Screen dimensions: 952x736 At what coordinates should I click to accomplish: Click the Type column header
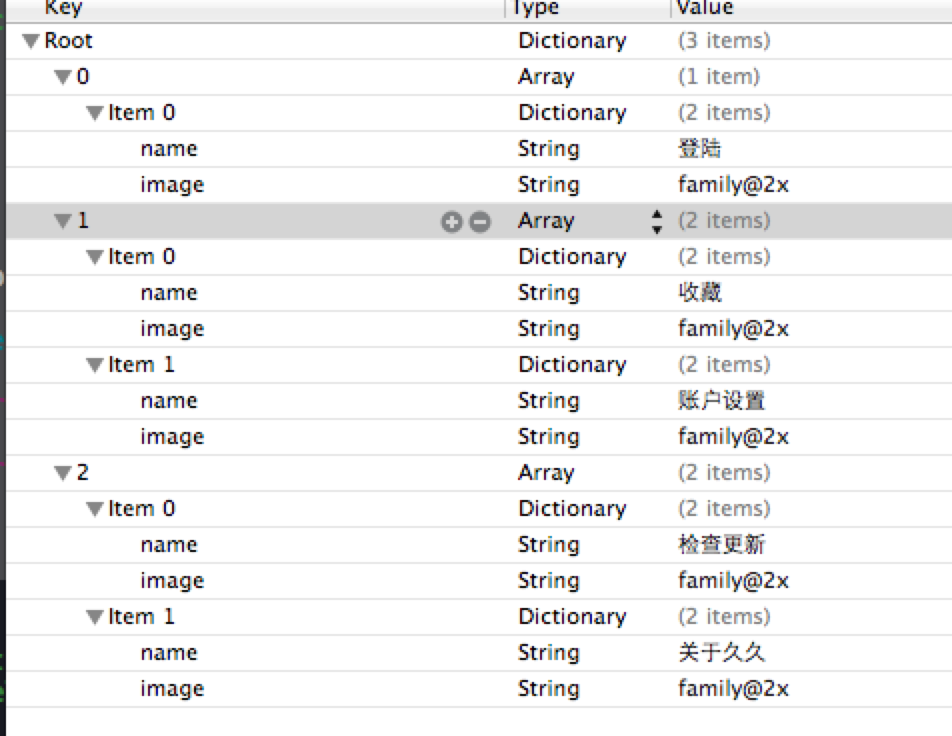click(588, 9)
